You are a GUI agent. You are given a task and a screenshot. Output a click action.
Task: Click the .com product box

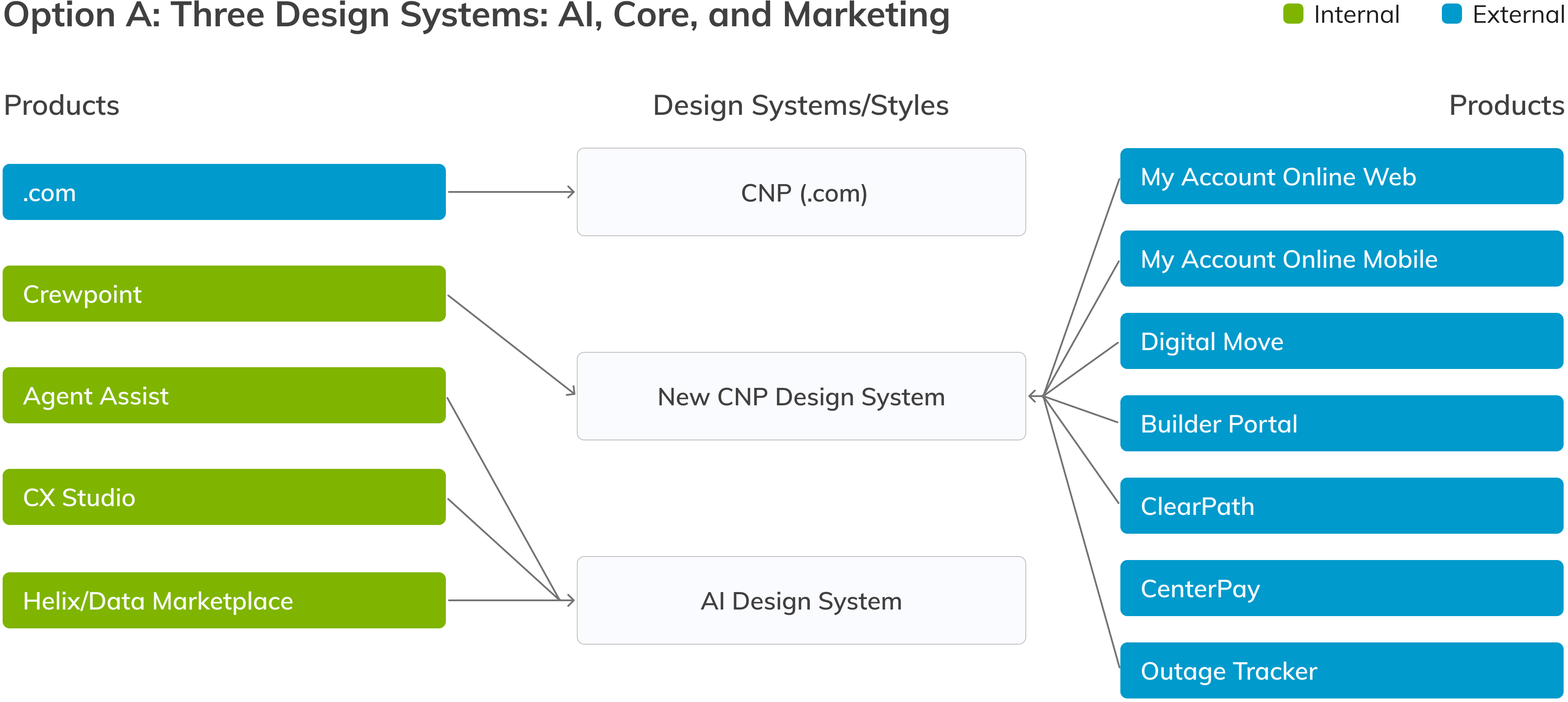(x=224, y=192)
